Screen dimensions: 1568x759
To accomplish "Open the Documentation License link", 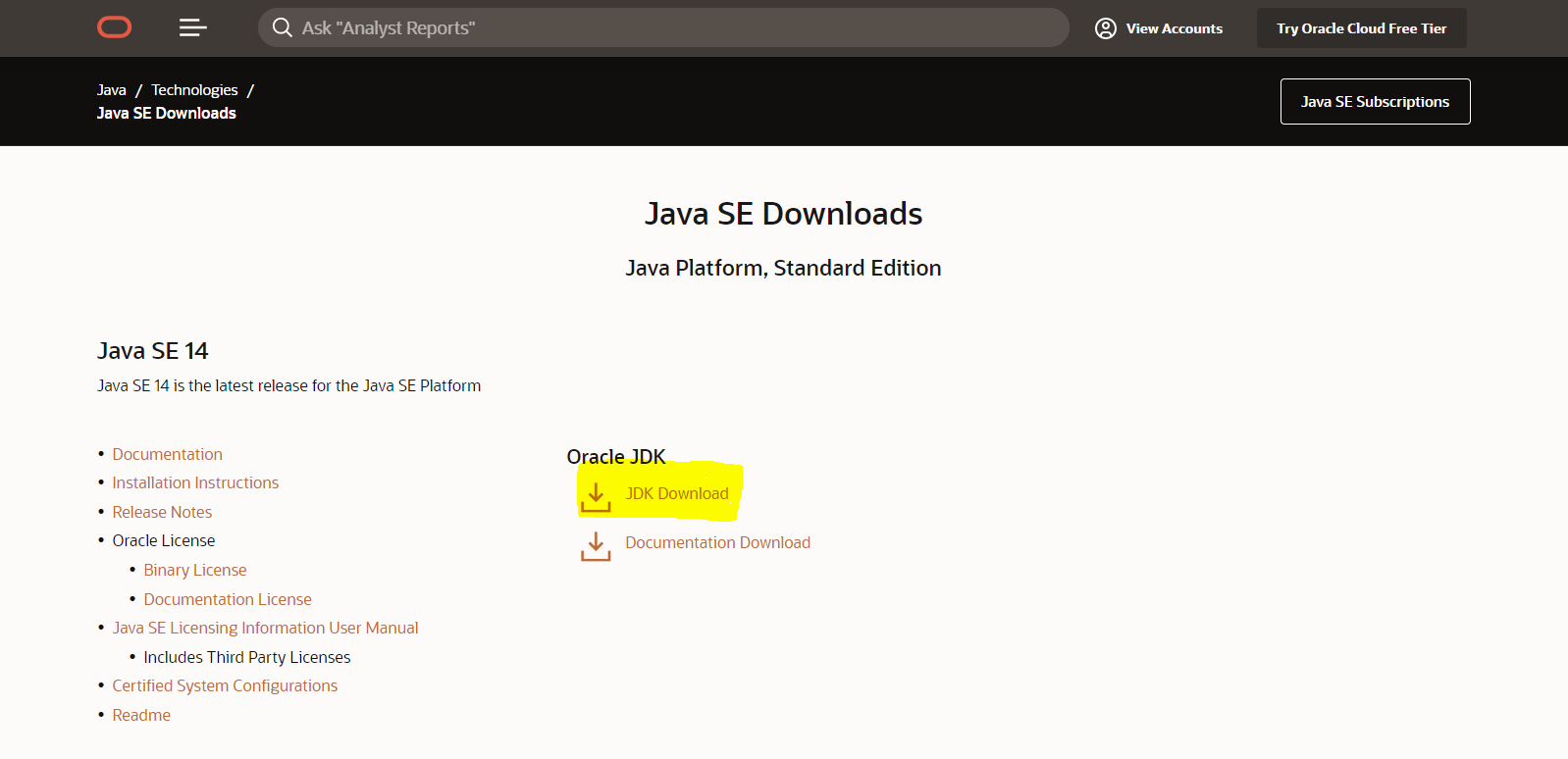I will point(228,599).
